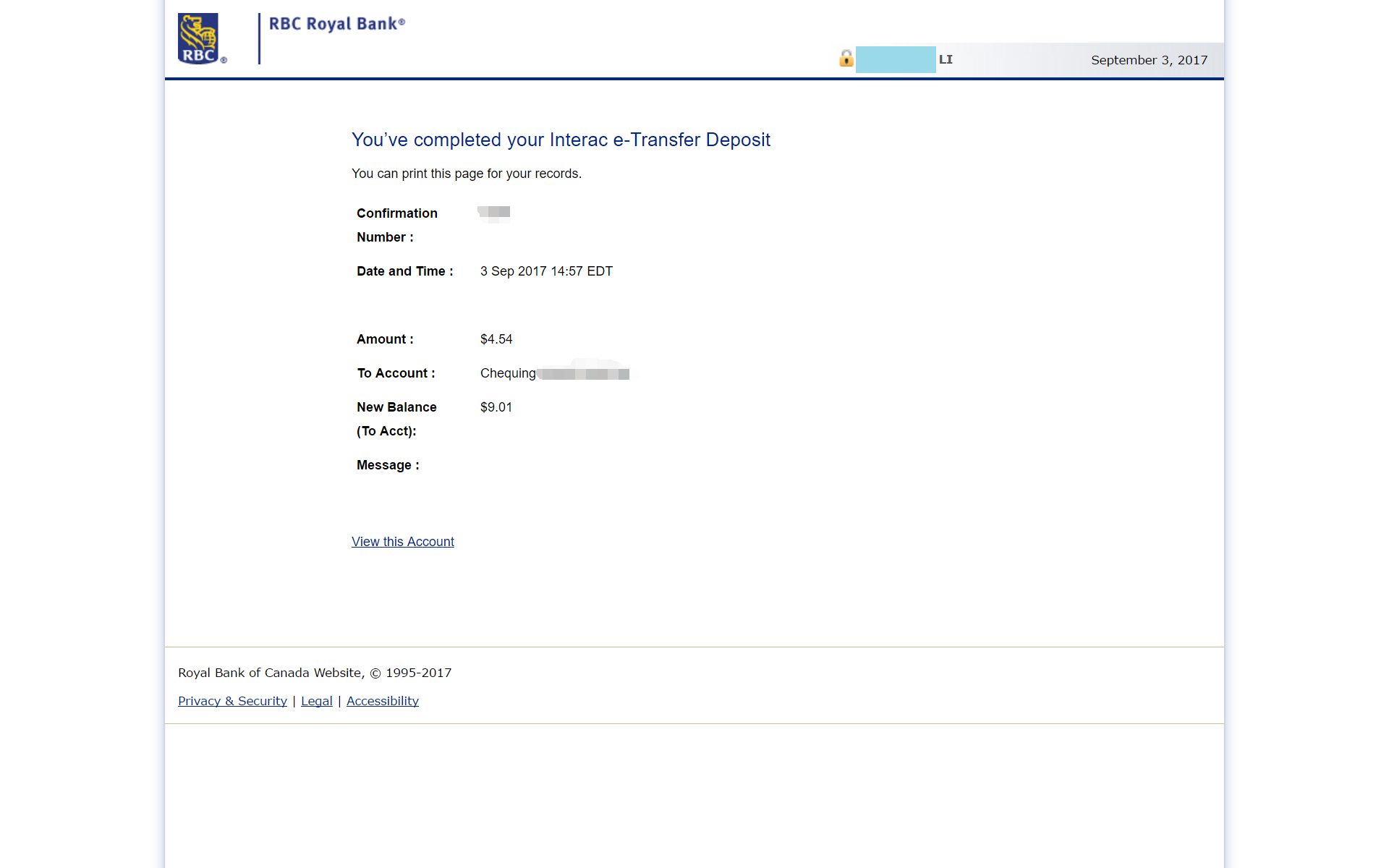The height and width of the screenshot is (868, 1389).
Task: Open the Legal footer link
Action: (317, 701)
